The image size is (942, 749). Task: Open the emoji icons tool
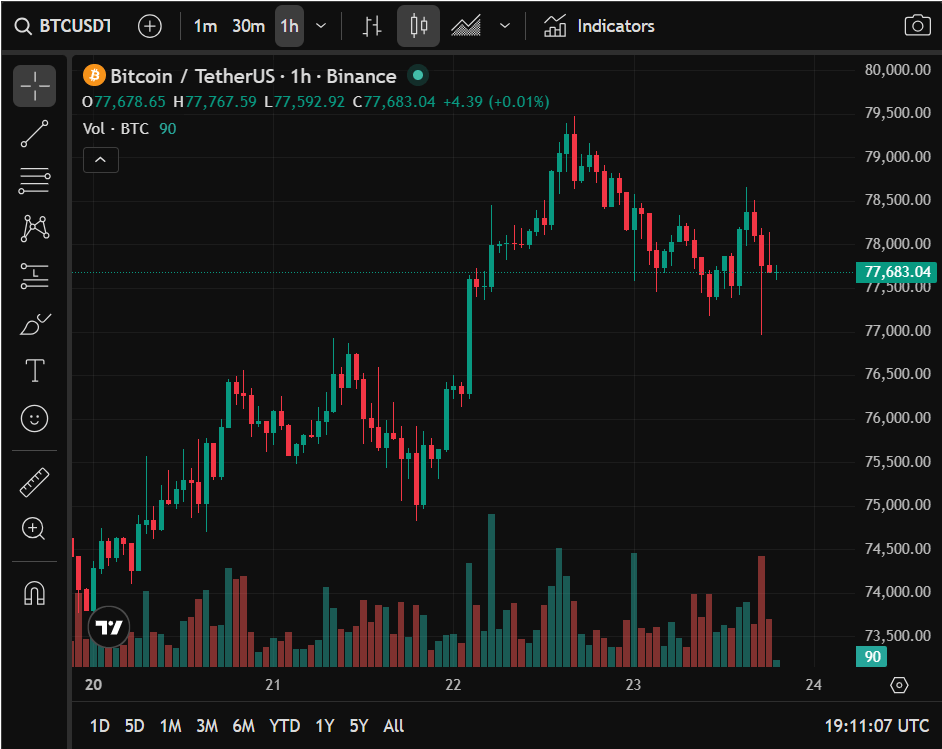pos(35,419)
